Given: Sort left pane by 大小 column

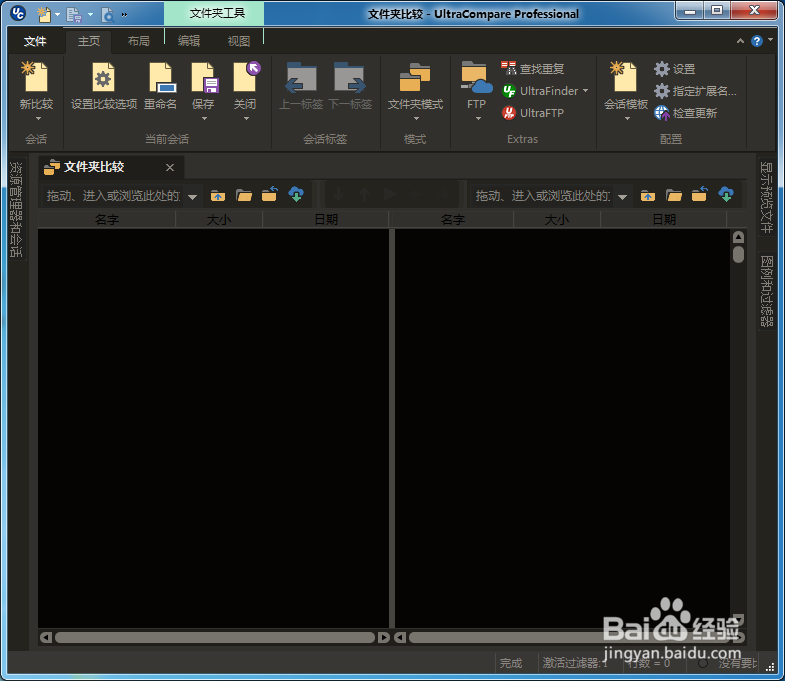Looking at the screenshot, I should point(219,219).
